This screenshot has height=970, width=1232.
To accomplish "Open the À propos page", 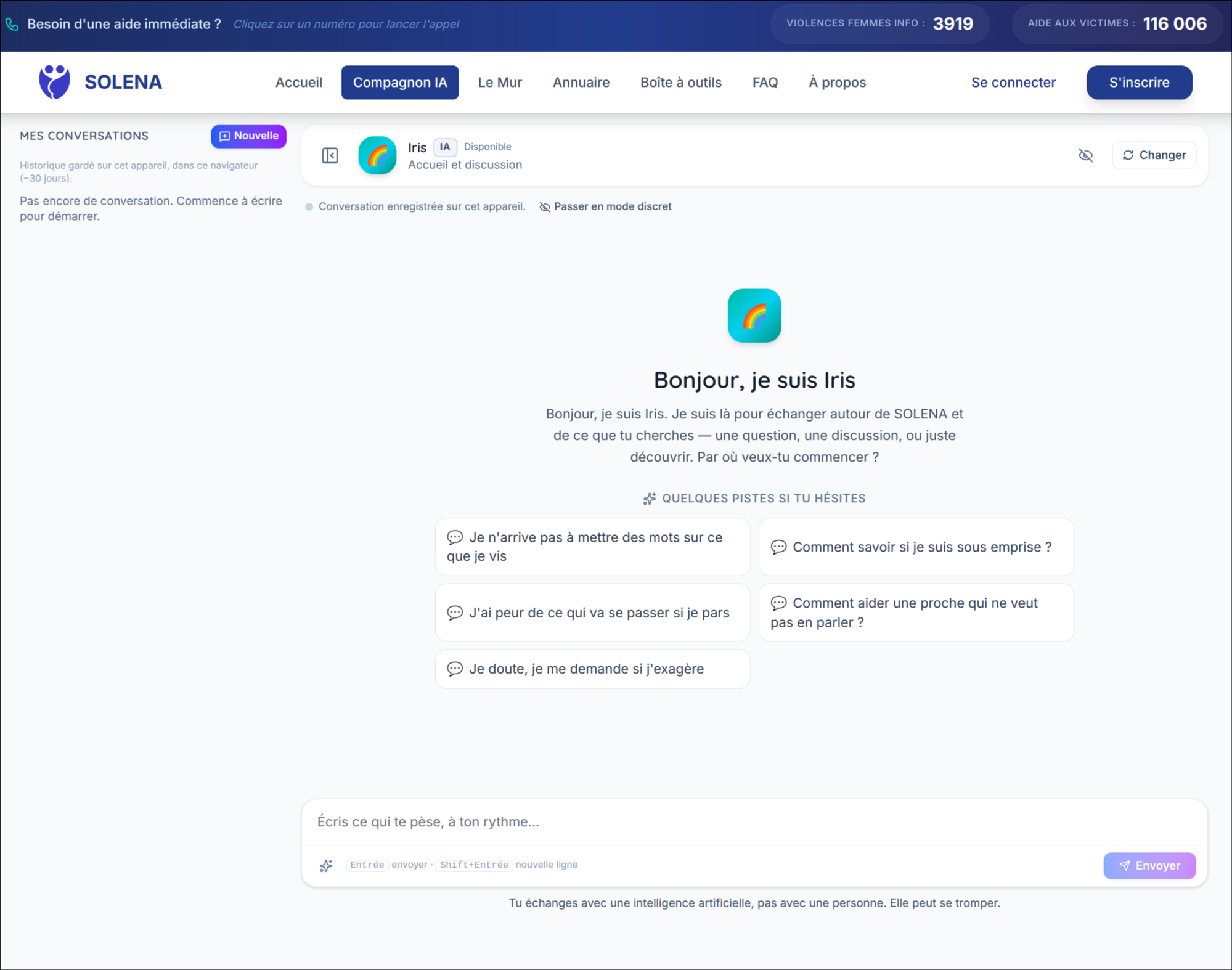I will coord(837,82).
